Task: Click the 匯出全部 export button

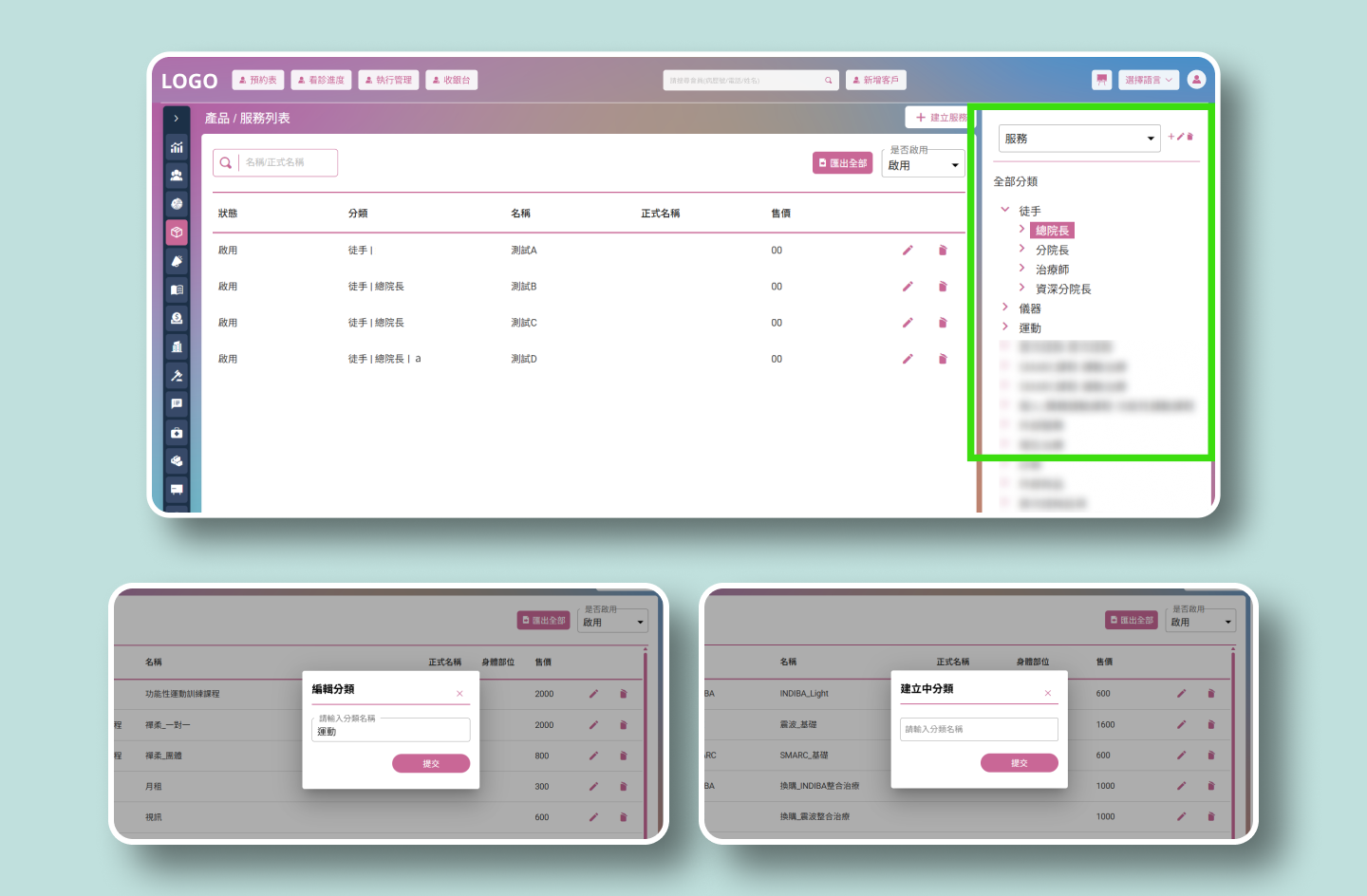Action: (x=842, y=163)
